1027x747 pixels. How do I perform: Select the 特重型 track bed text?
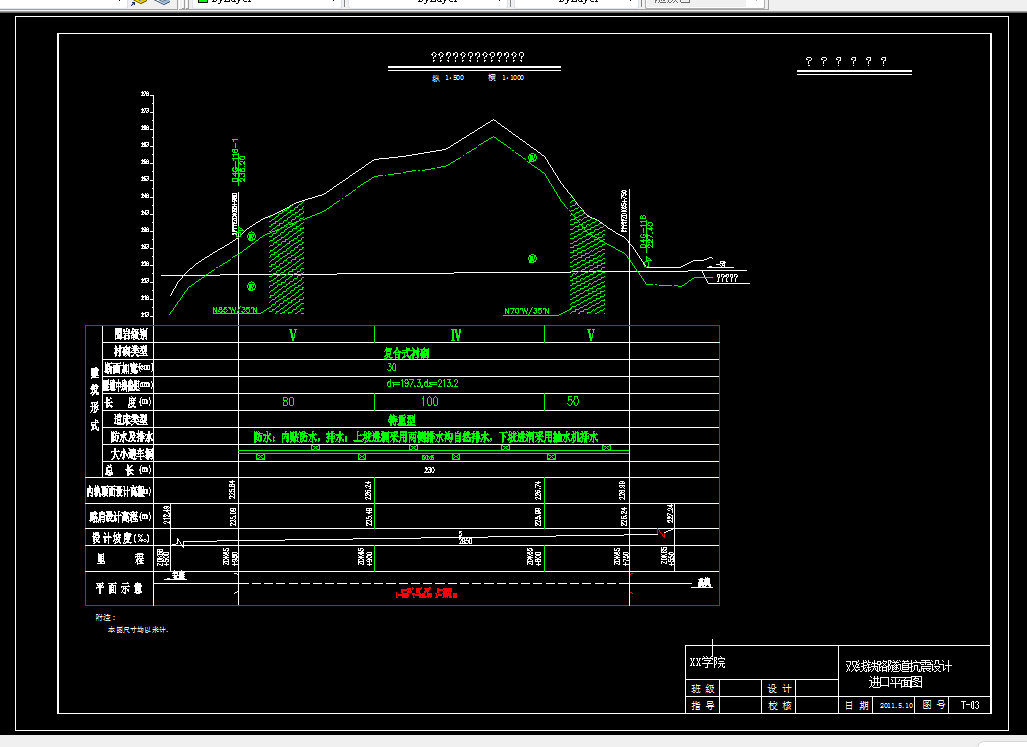click(x=401, y=420)
